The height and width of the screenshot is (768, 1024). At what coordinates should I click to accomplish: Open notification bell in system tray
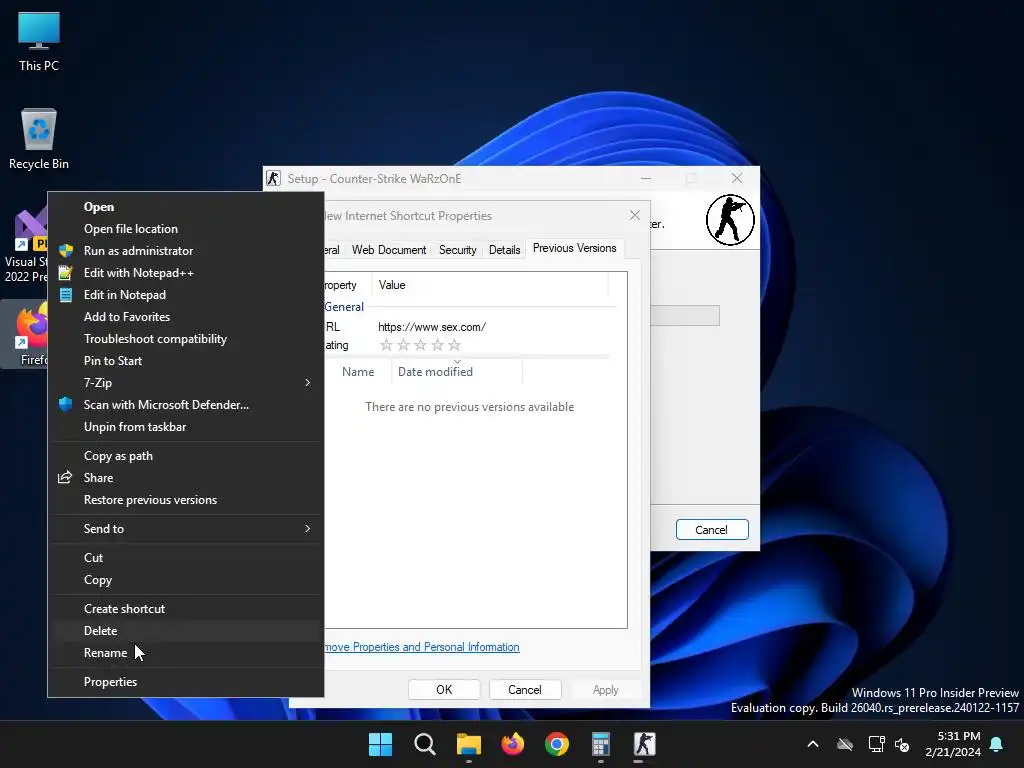997,744
